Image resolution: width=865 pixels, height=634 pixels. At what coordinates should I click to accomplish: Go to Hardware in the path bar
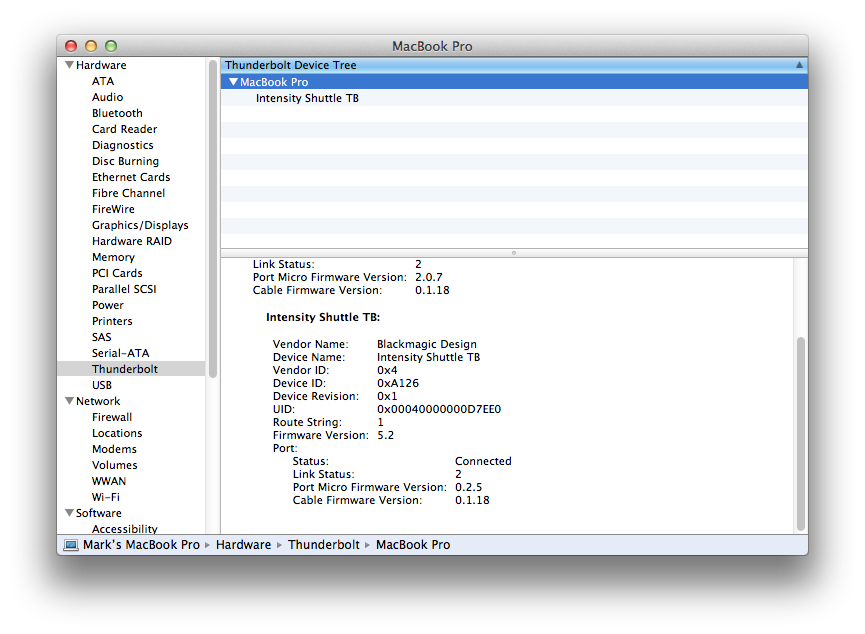[x=243, y=545]
